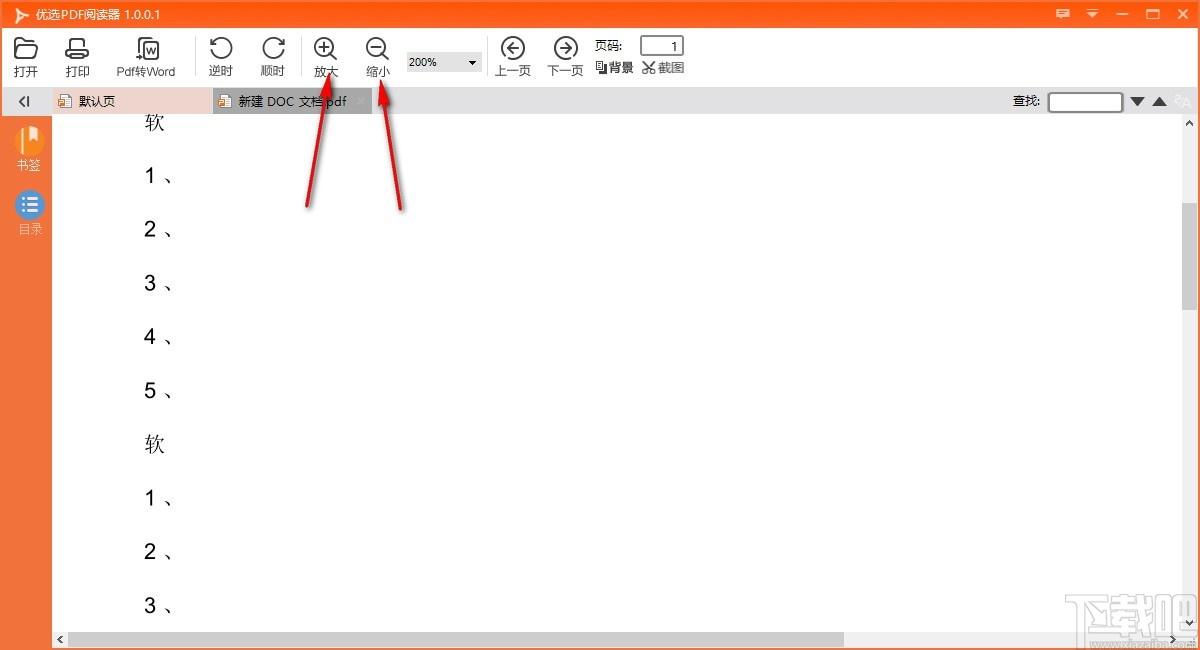1200x650 pixels.
Task: Toggle the match-case icon beside the search arrows
Action: point(1183,101)
